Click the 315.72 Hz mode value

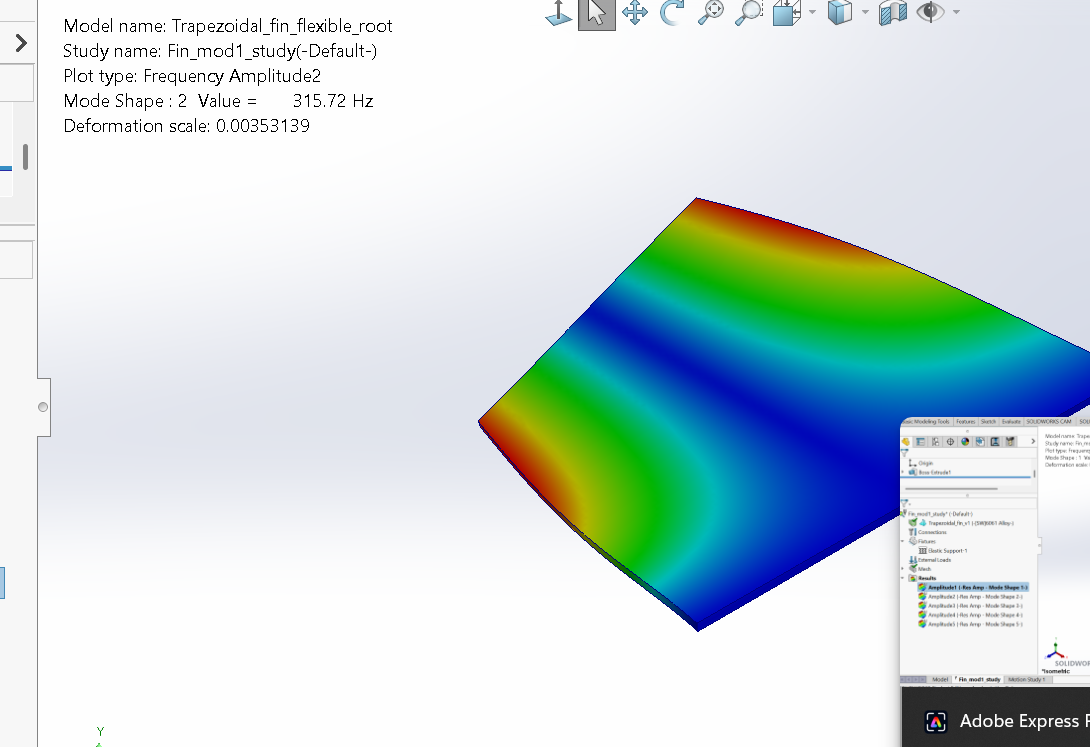(332, 101)
